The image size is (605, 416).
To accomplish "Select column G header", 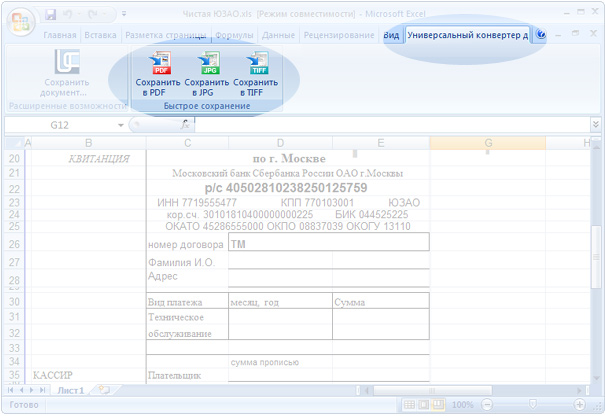I will 488,143.
